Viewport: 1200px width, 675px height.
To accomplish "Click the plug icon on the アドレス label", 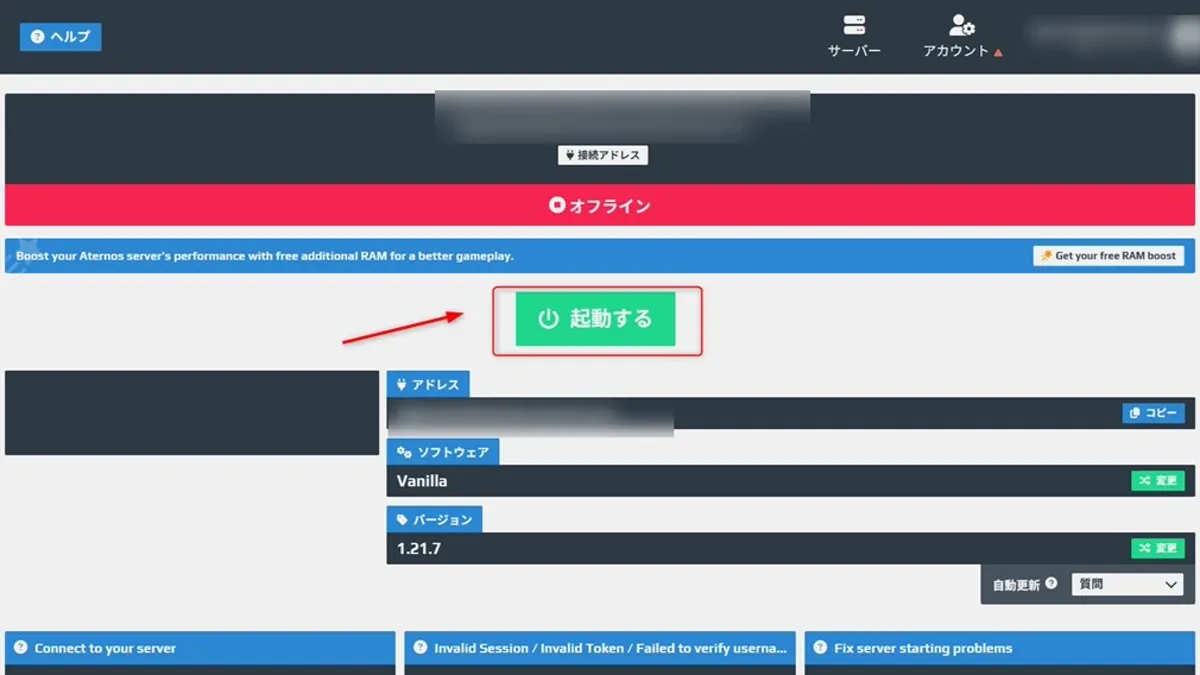I will [400, 383].
